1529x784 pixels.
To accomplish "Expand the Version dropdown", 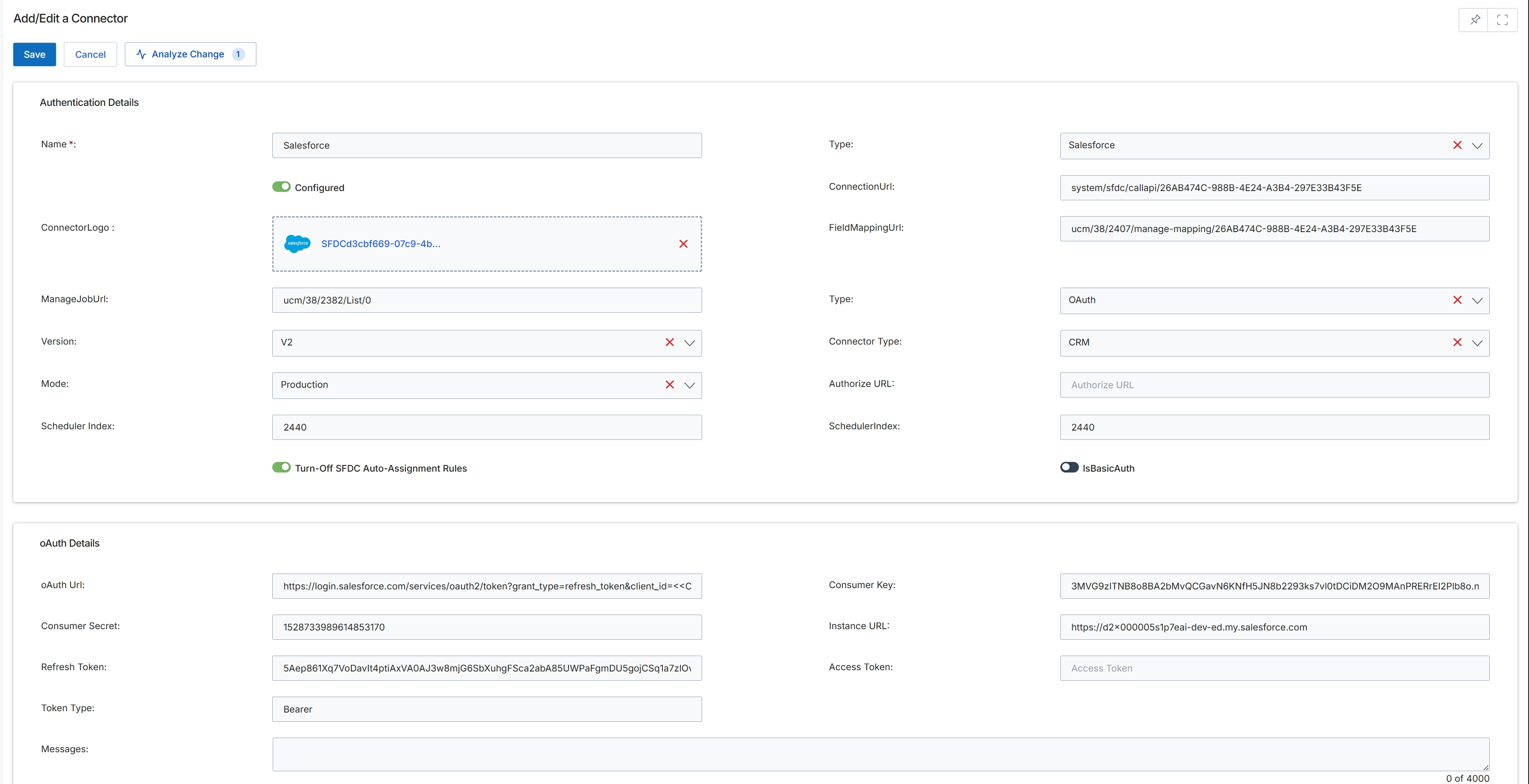I will tap(689, 343).
